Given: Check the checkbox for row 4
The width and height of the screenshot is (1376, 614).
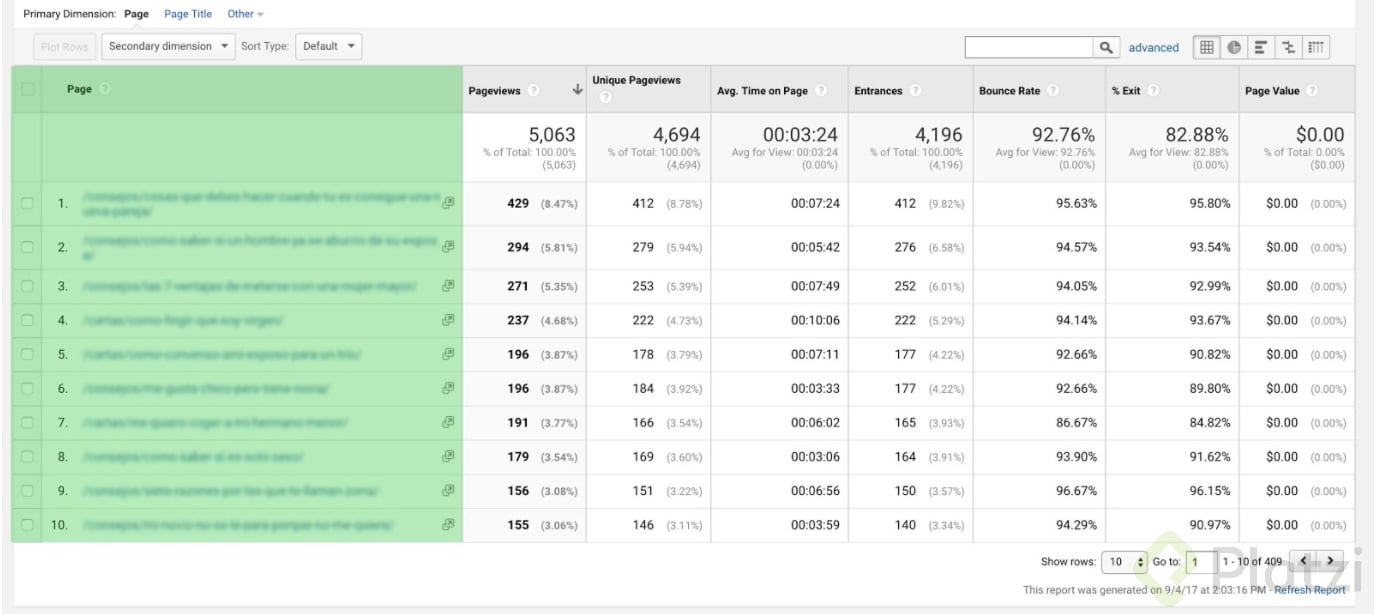Looking at the screenshot, I should point(27,320).
